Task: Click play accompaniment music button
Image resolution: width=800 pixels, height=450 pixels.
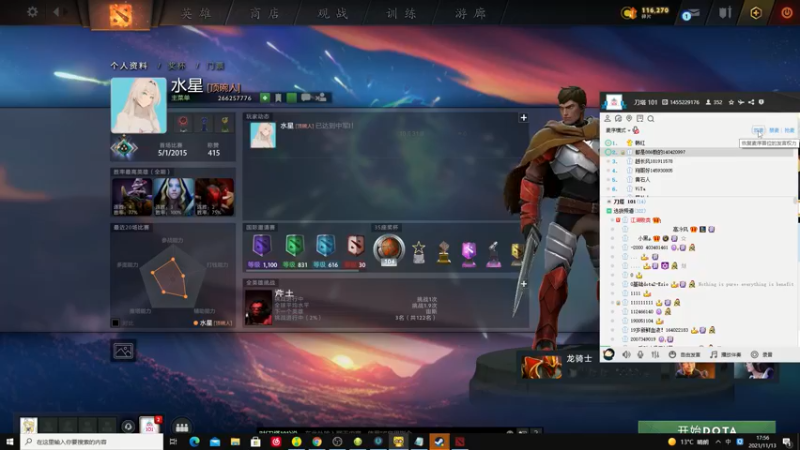Action: 726,354
